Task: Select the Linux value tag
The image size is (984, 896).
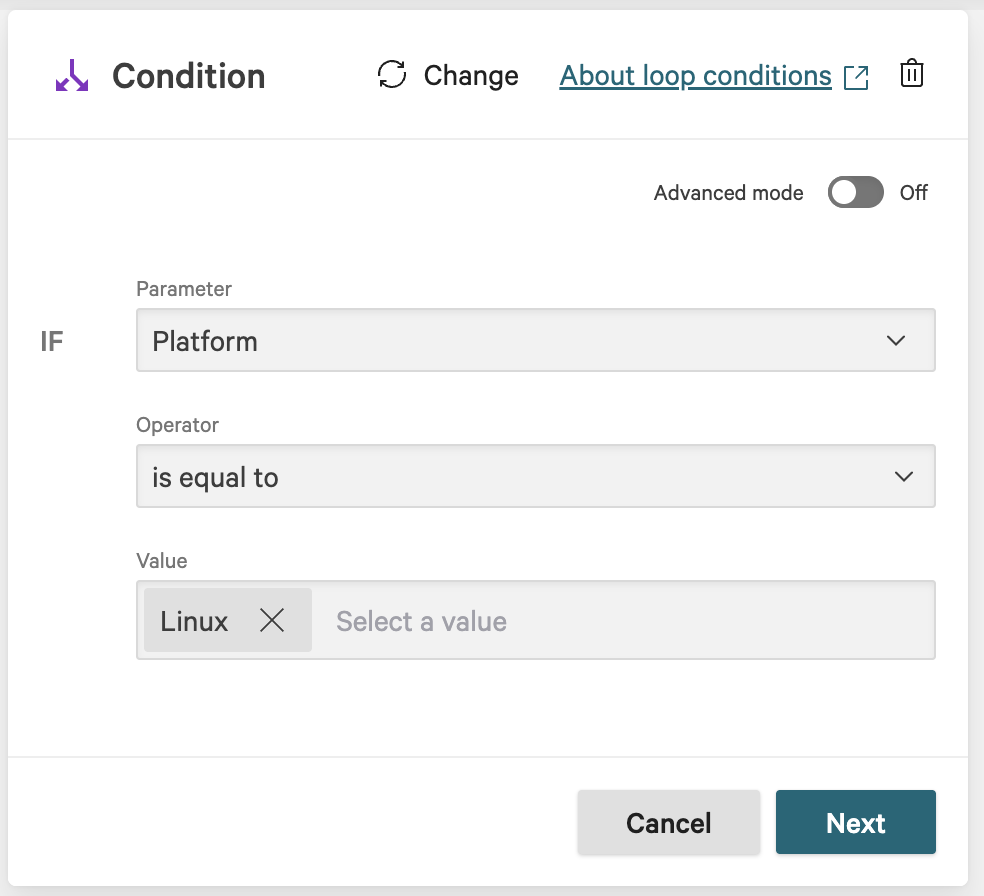Action: tap(195, 621)
